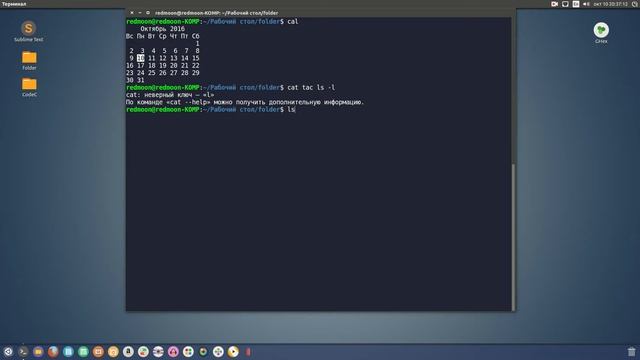Open the file manager folder icon in the dock
The image size is (640, 360).
(x=38, y=351)
